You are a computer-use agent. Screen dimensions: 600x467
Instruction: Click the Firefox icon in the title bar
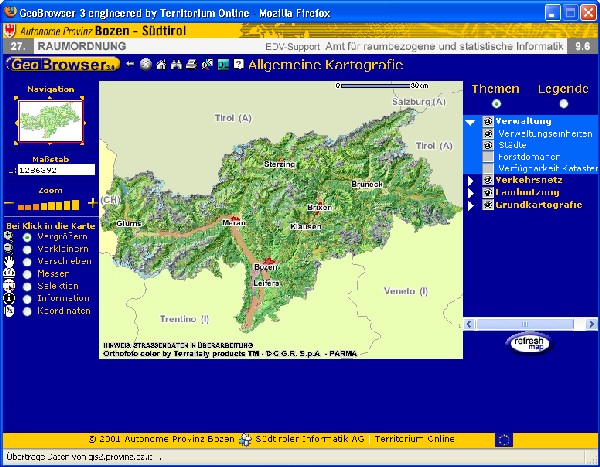[10, 12]
